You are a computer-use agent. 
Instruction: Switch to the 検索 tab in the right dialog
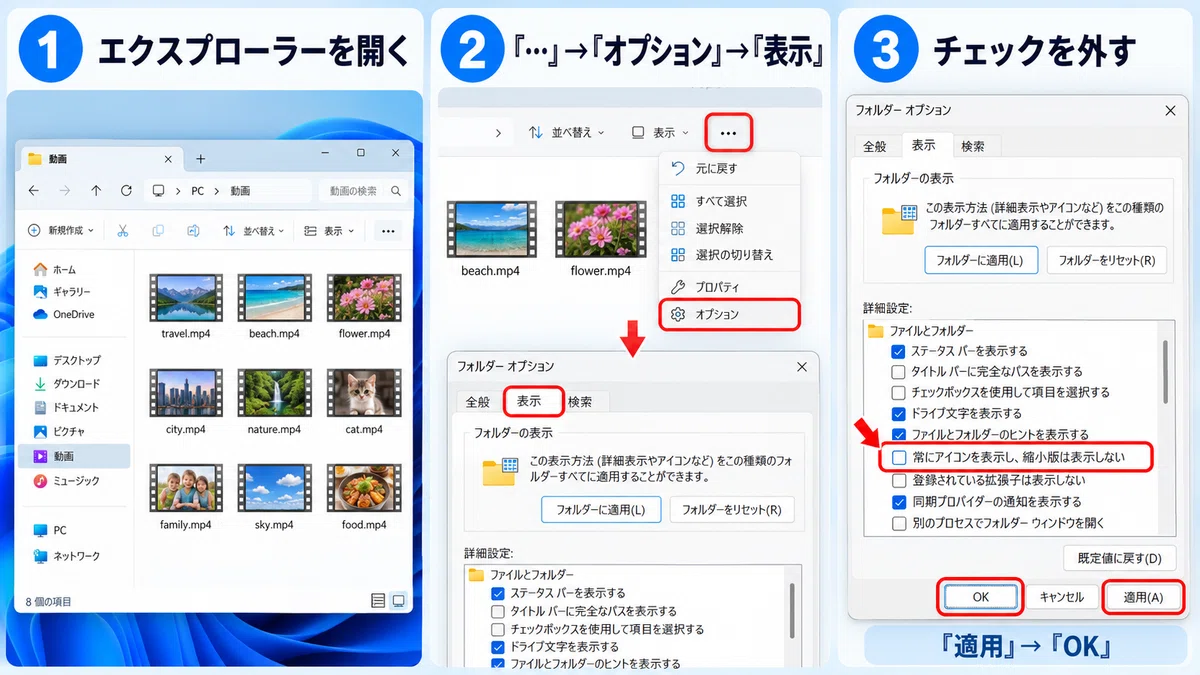click(973, 146)
